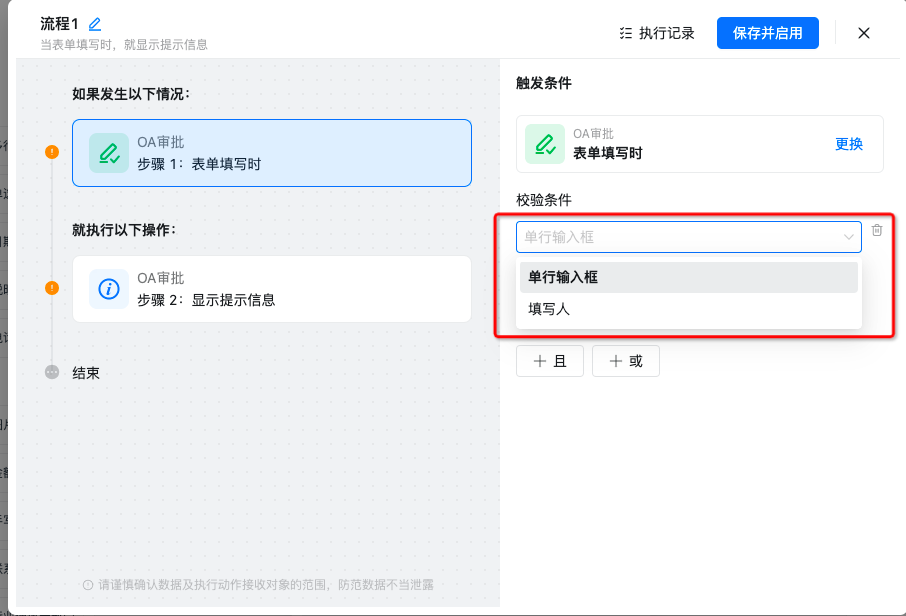Click the orange warning dot beside step 2

(52, 288)
